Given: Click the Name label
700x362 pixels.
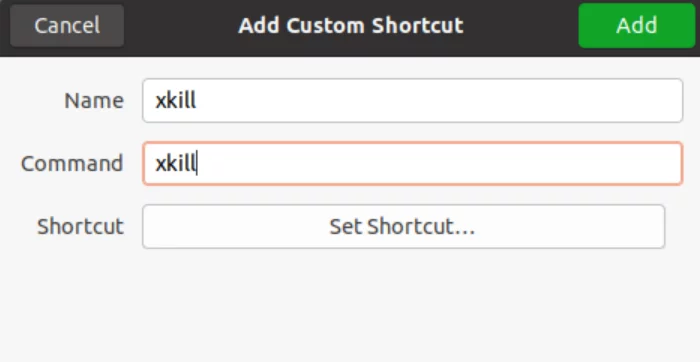Looking at the screenshot, I should [94, 100].
